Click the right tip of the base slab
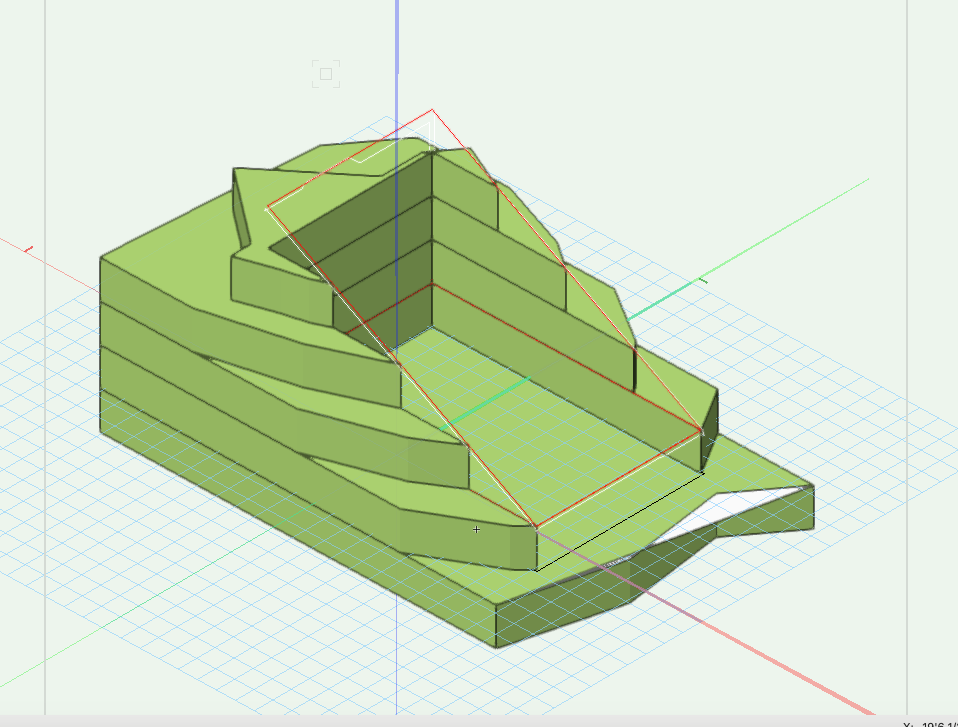 [810, 490]
